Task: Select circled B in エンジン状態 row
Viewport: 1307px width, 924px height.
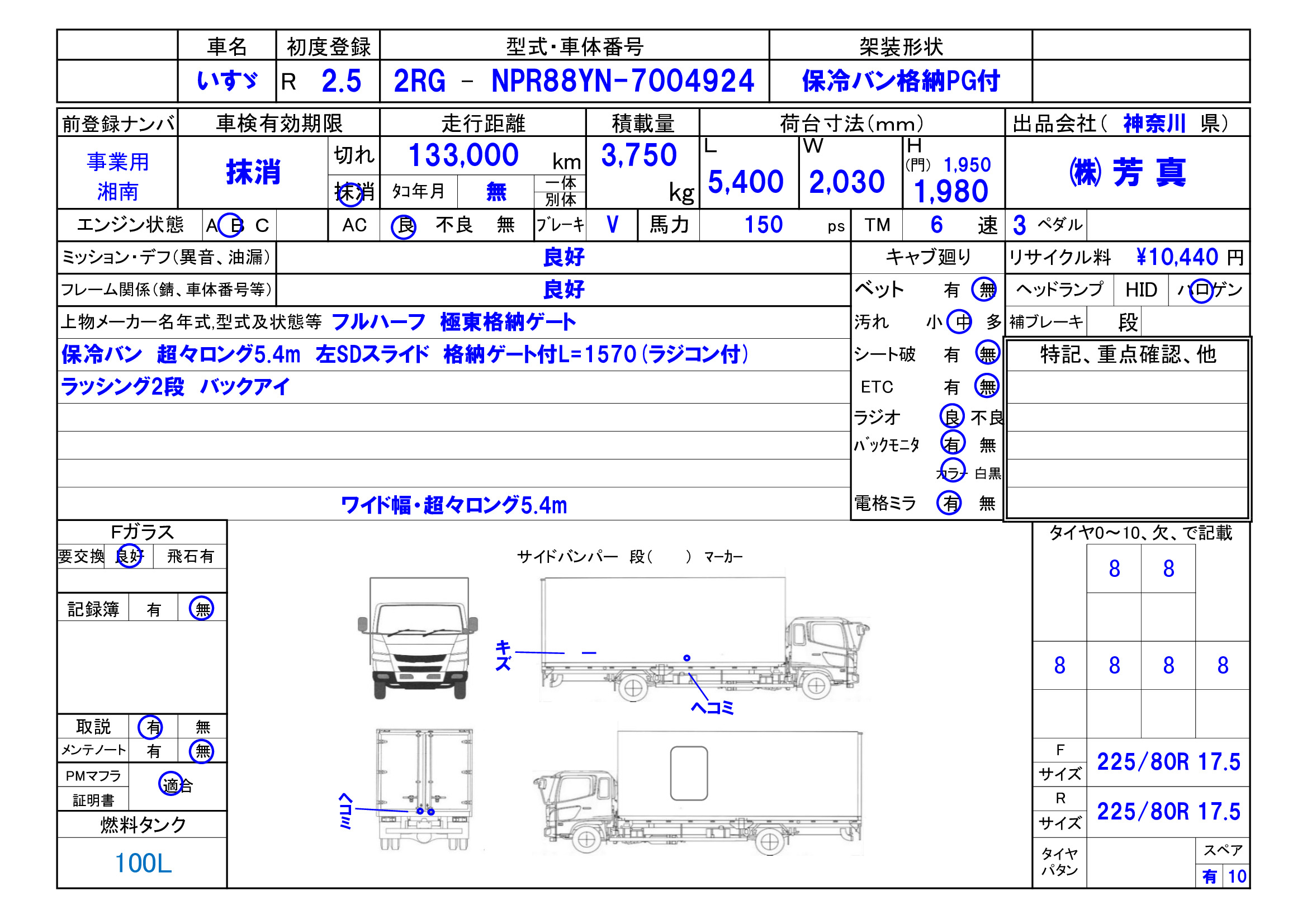Action: coord(231,225)
